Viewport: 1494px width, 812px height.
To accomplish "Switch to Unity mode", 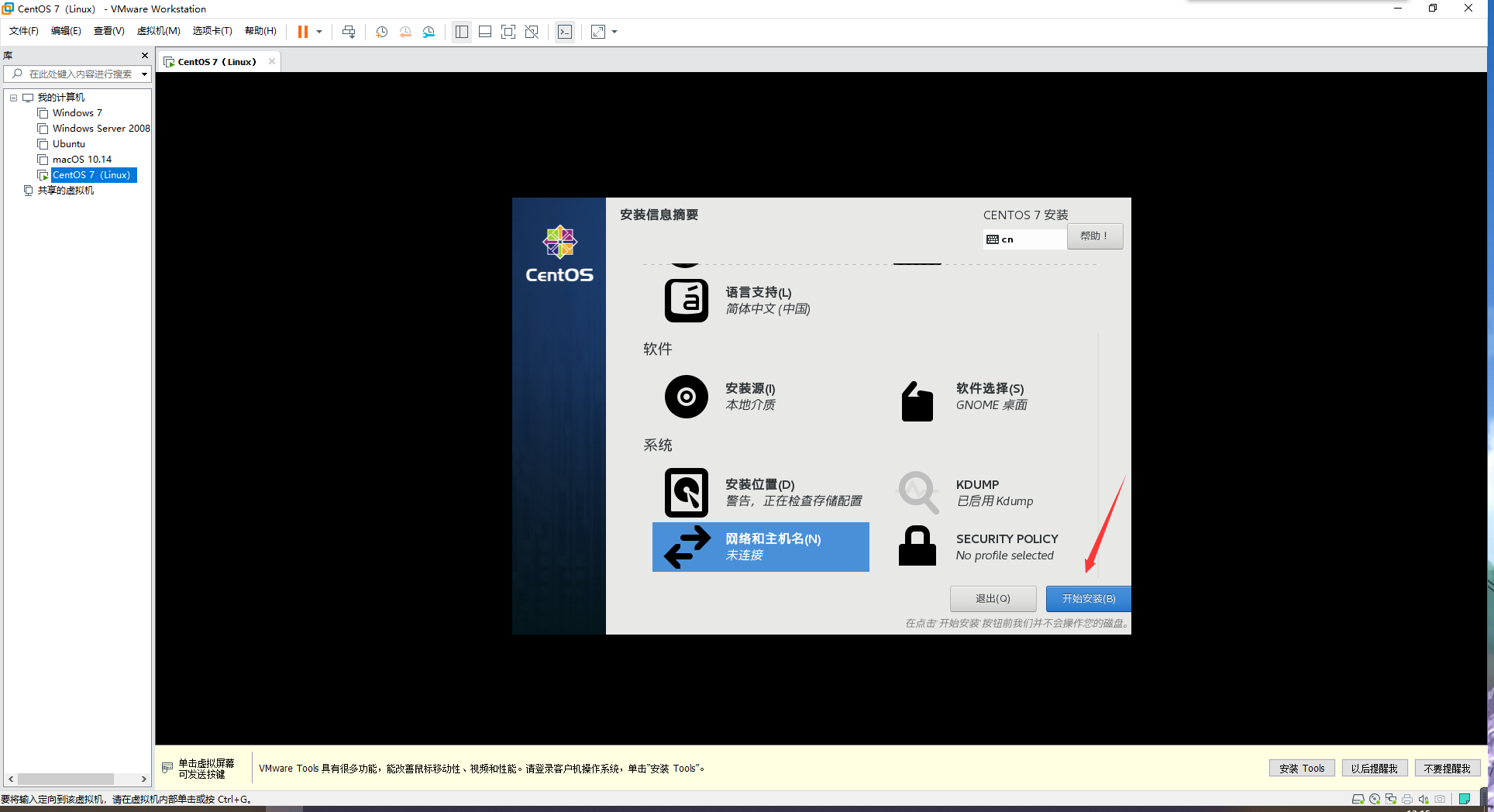I will coord(532,32).
